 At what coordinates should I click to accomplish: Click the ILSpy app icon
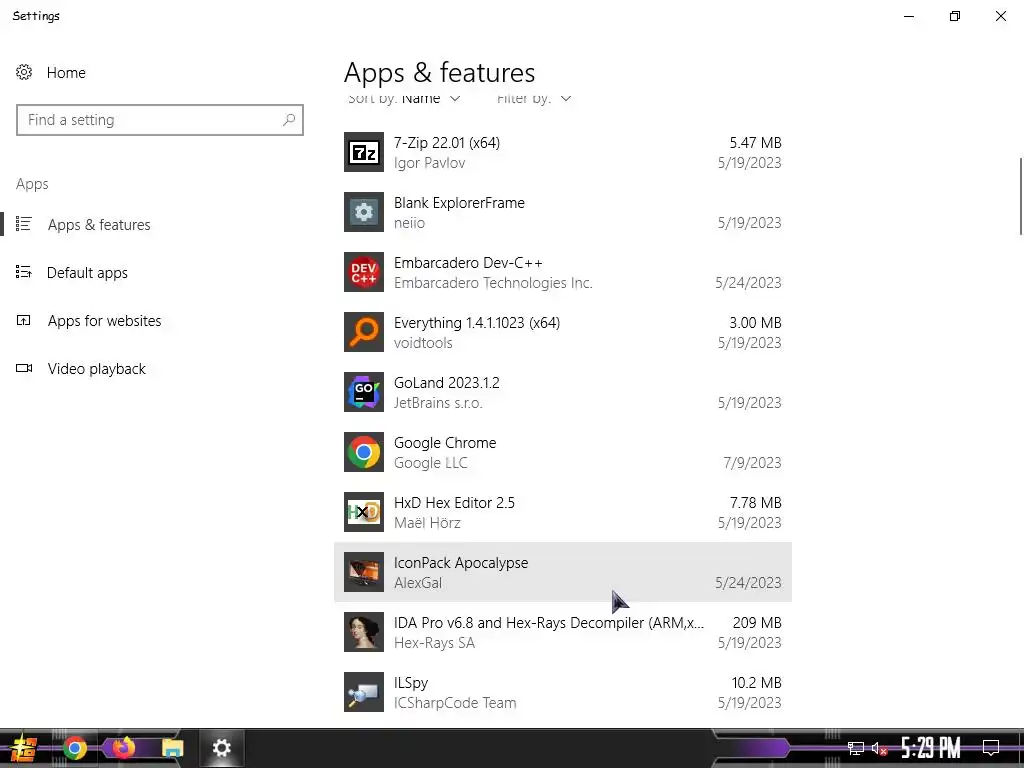coord(364,693)
